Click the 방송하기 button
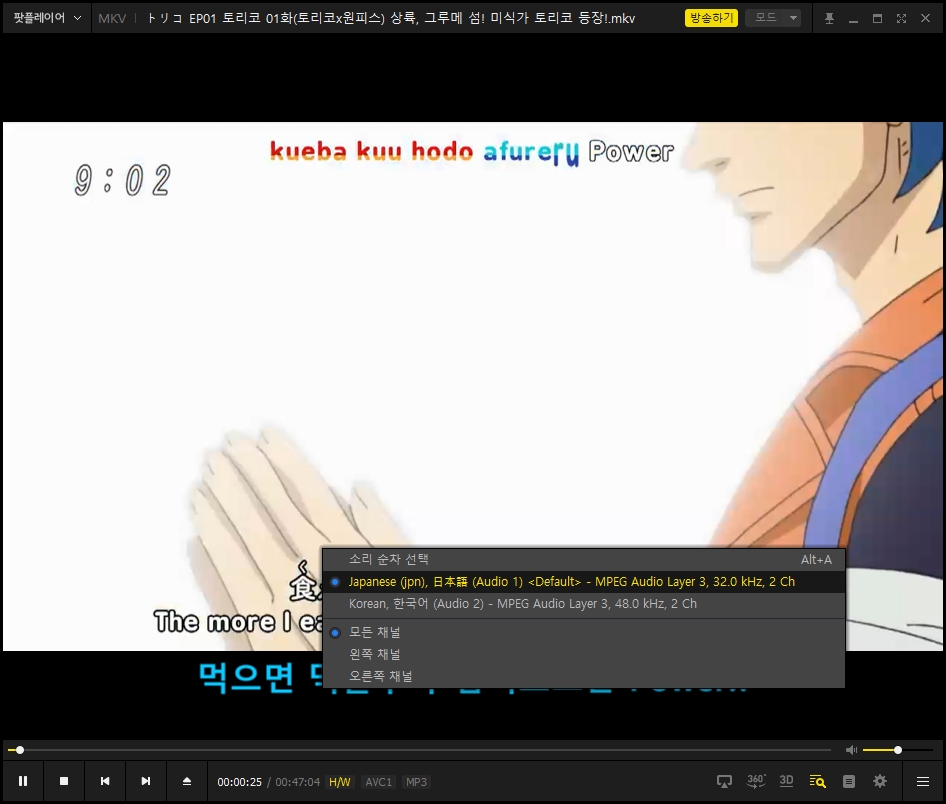The height and width of the screenshot is (804, 946). [711, 18]
